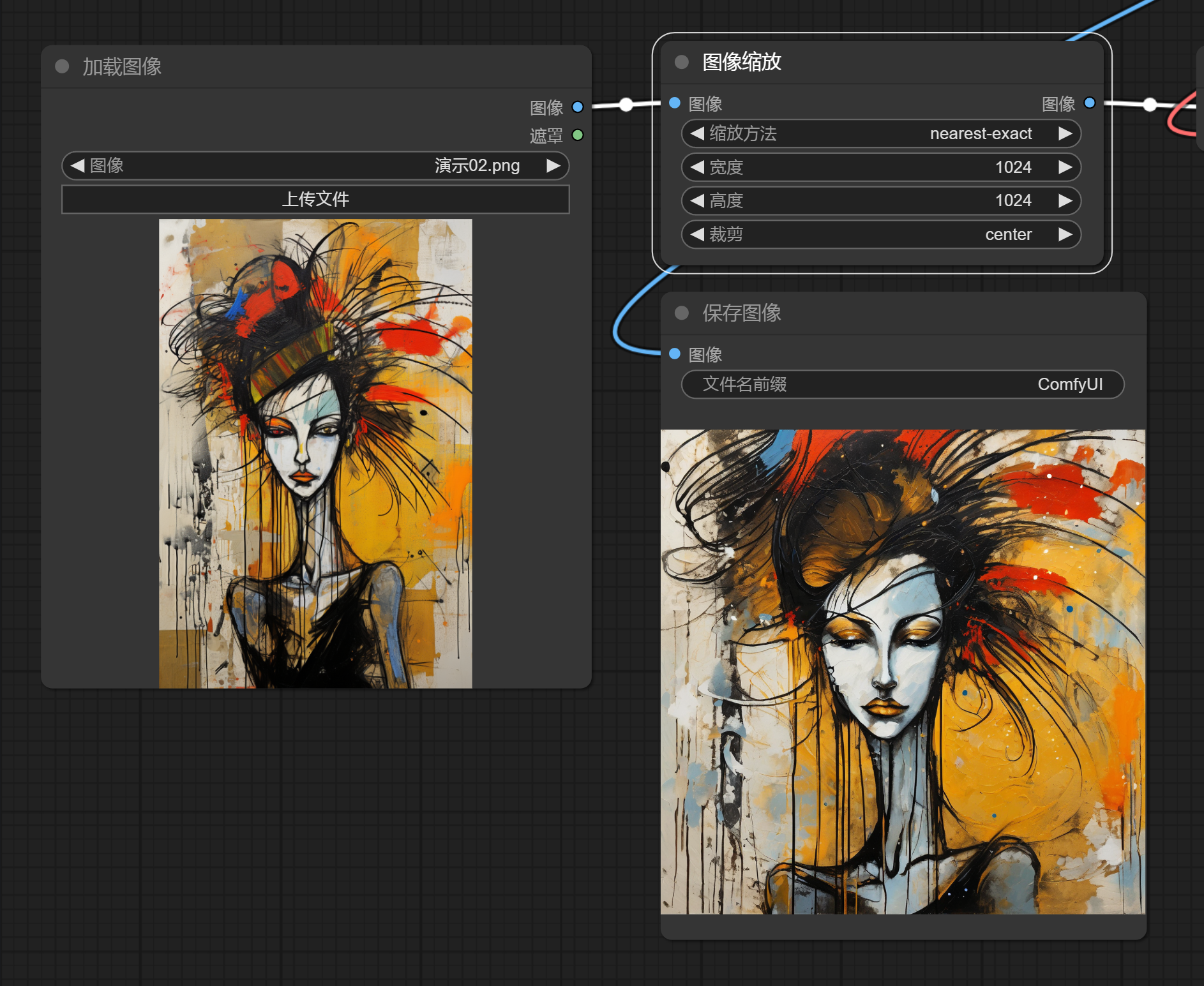Open the nearest-exact scaling method dropdown
Viewport: 1204px width, 986px height.
coord(881,133)
